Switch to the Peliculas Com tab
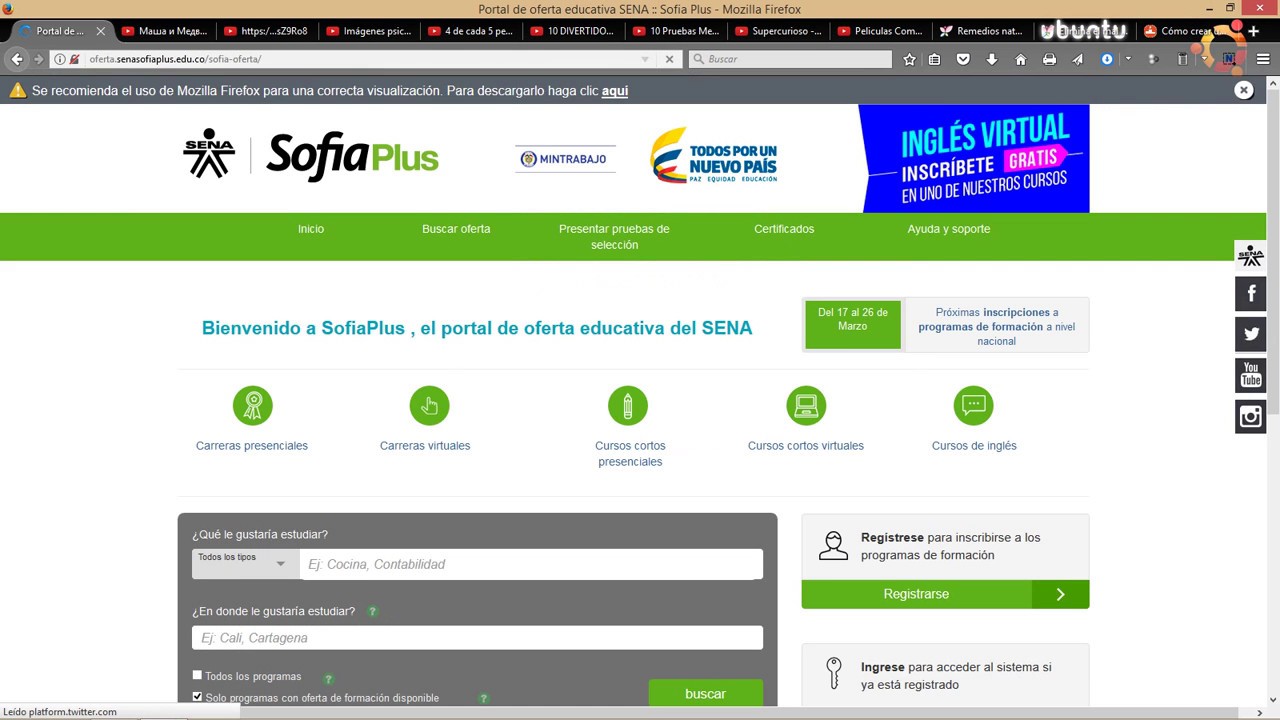Viewport: 1280px width, 720px height. (x=878, y=31)
